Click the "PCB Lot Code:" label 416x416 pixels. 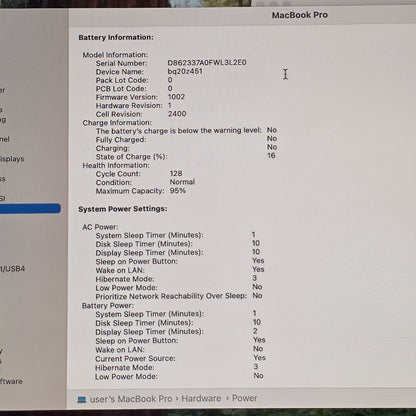(121, 89)
